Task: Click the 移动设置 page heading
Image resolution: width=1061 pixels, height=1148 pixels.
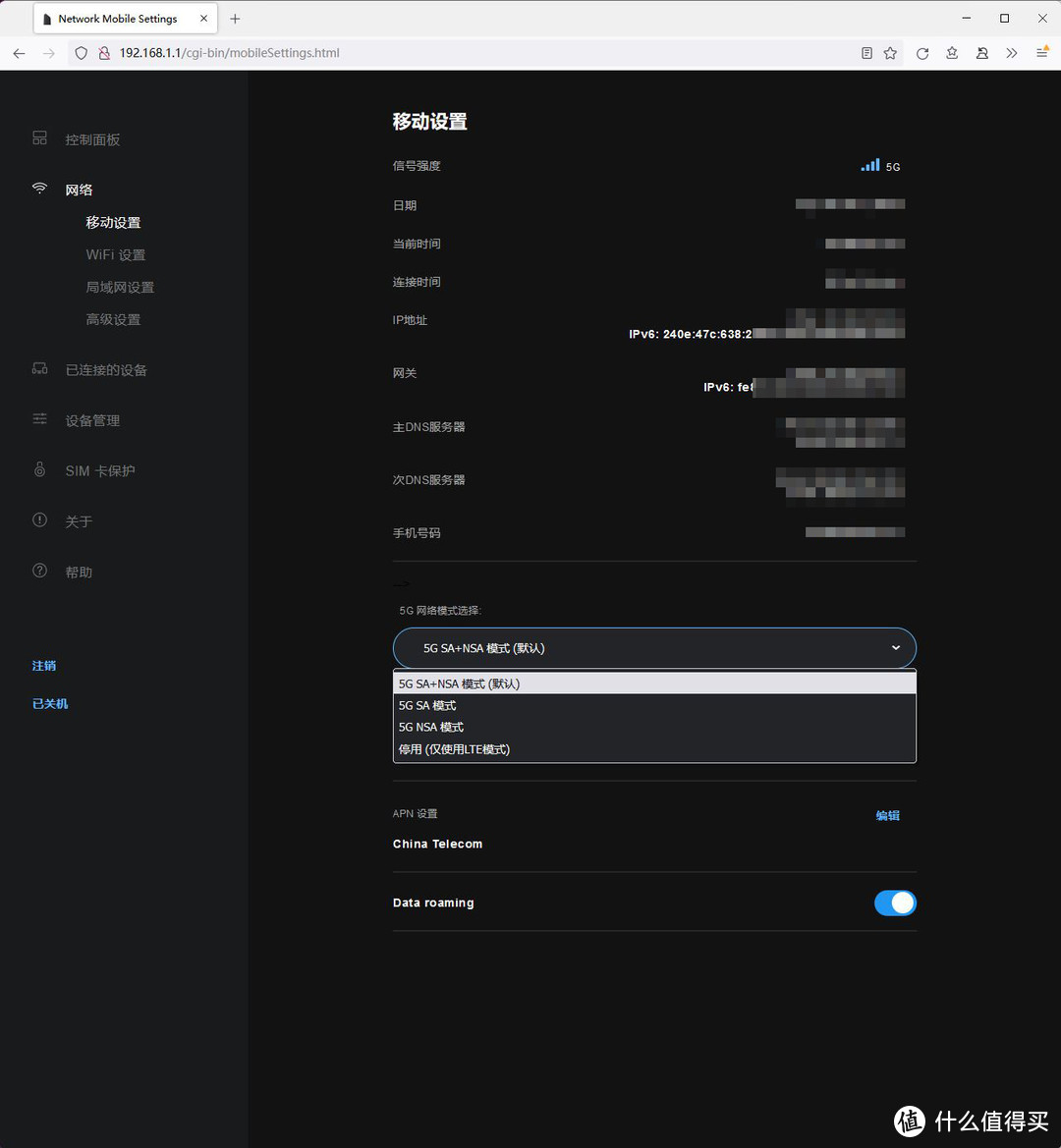Action: 430,122
